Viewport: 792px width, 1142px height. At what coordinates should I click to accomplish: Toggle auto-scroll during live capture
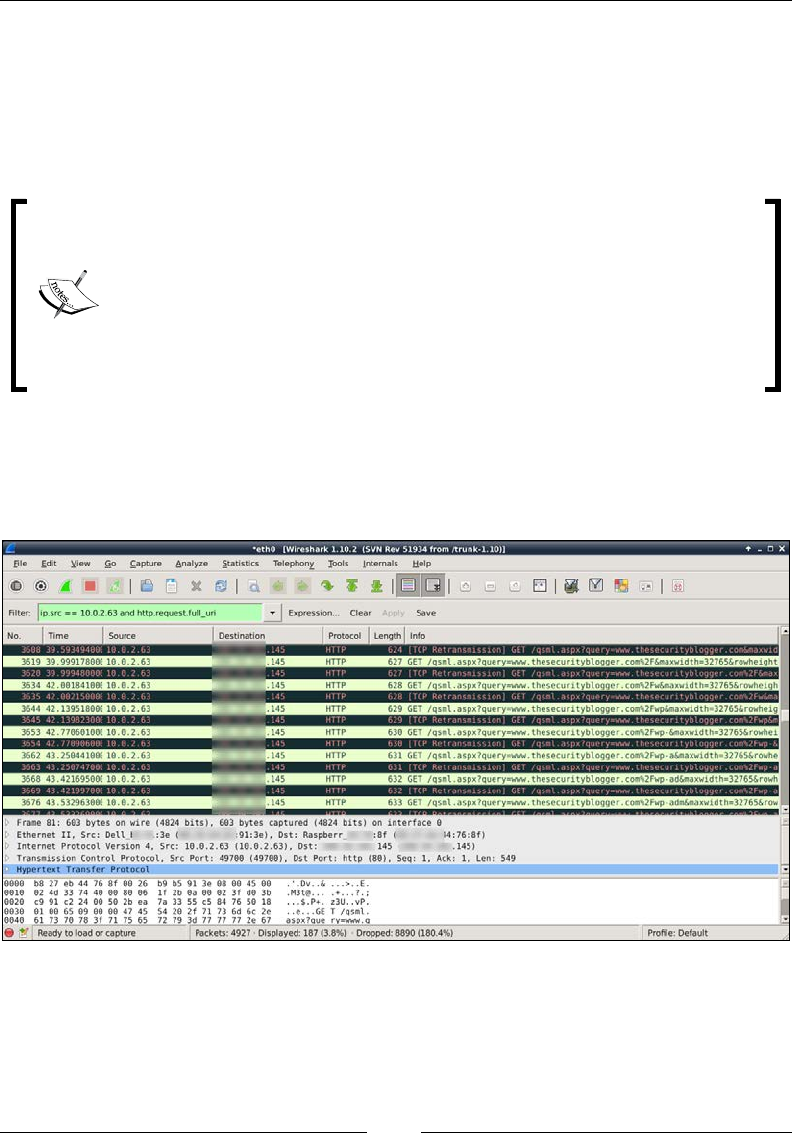click(x=433, y=586)
